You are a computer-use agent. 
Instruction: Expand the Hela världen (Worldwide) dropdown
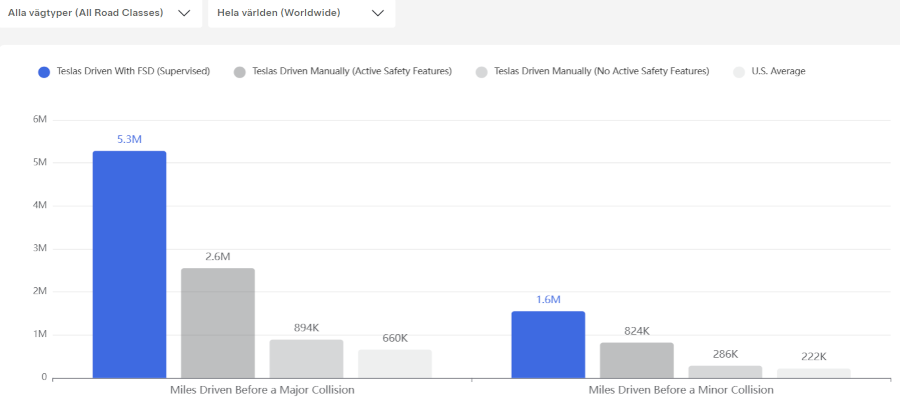(x=300, y=13)
